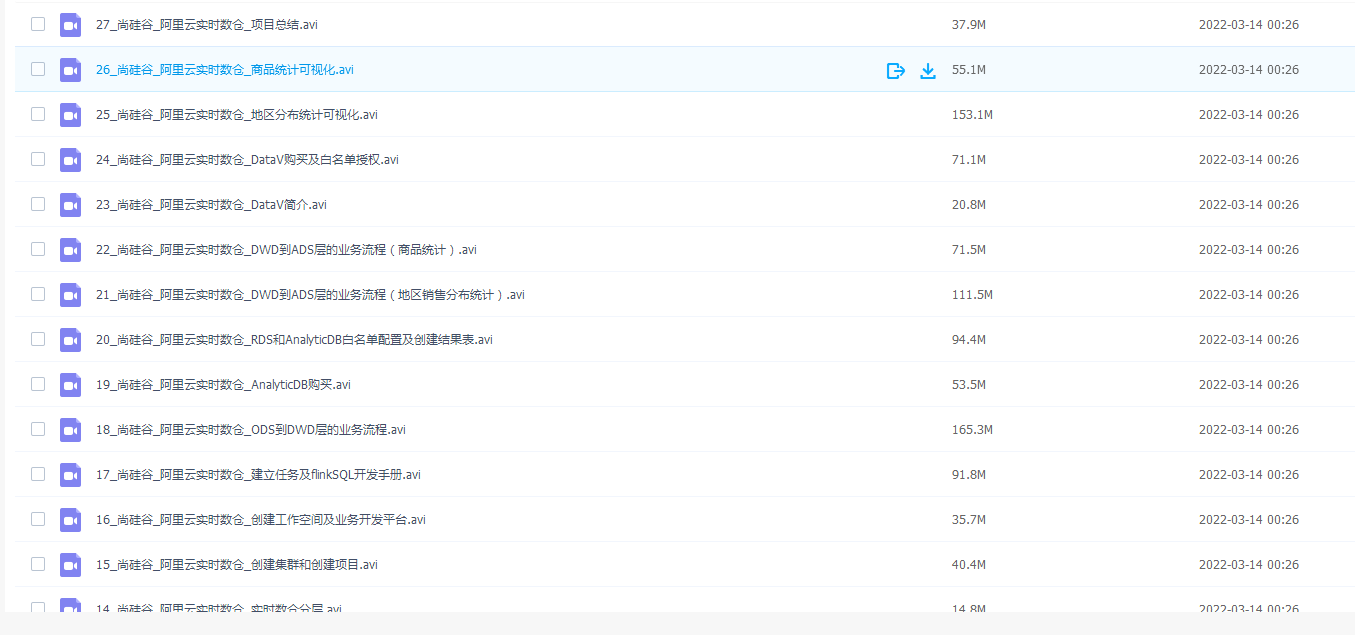Check the box for 26_商品统计可视化.avi
1355x635 pixels.
coord(38,69)
